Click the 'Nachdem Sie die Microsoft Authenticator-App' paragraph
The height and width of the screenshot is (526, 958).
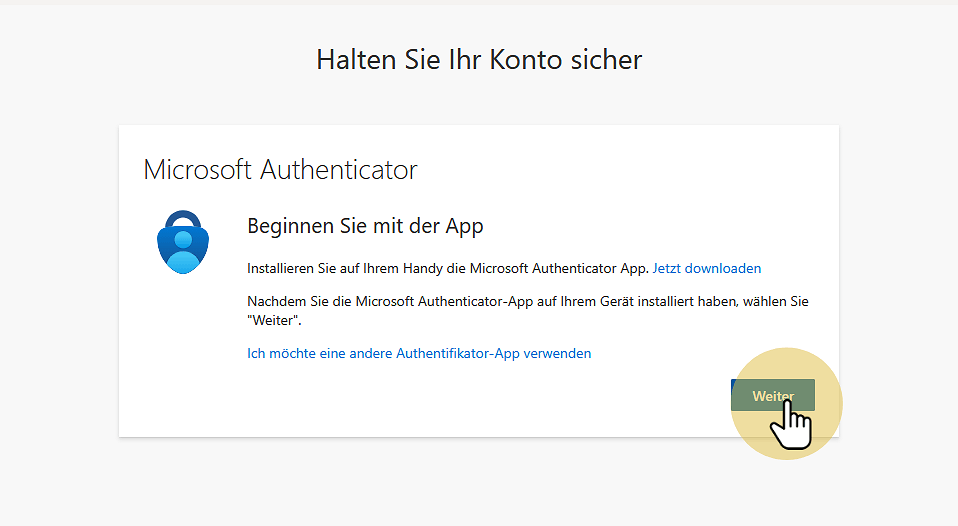(527, 301)
